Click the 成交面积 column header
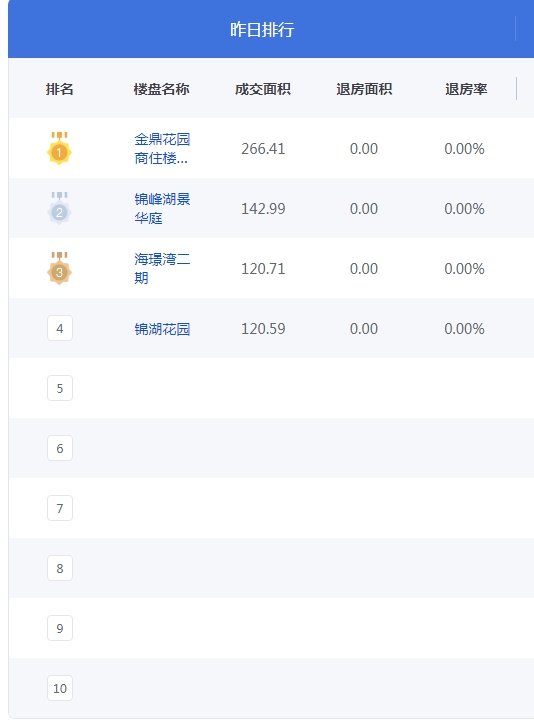 coord(263,89)
